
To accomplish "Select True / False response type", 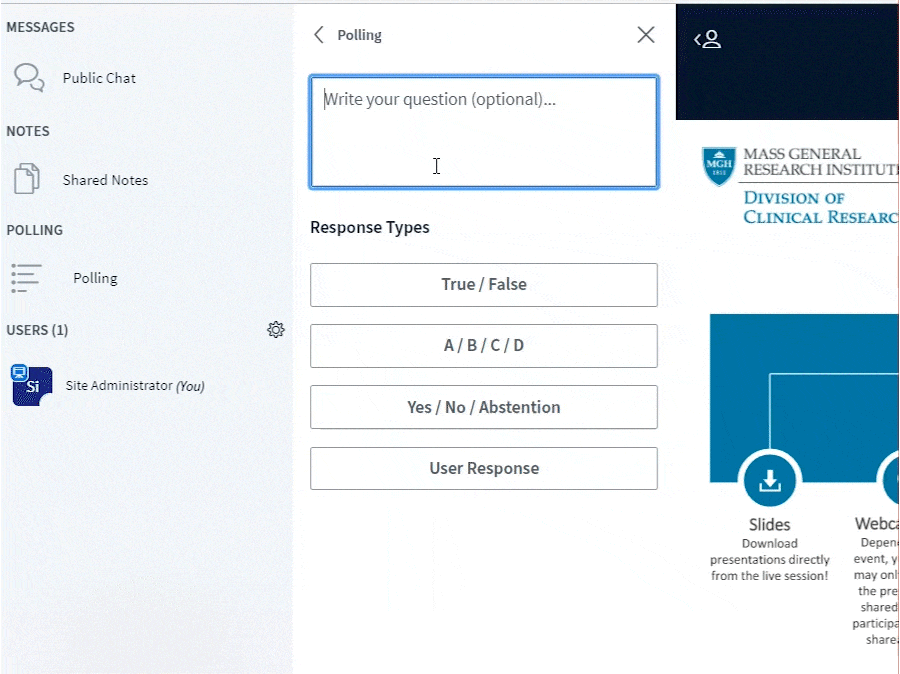I will [x=484, y=285].
